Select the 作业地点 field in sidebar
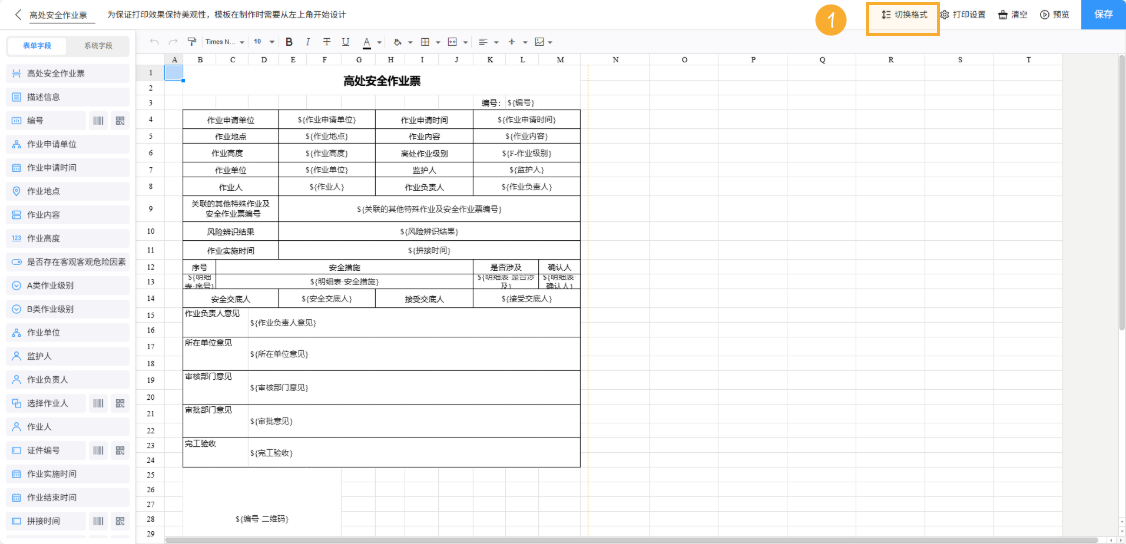This screenshot has width=1126, height=544. click(x=68, y=192)
